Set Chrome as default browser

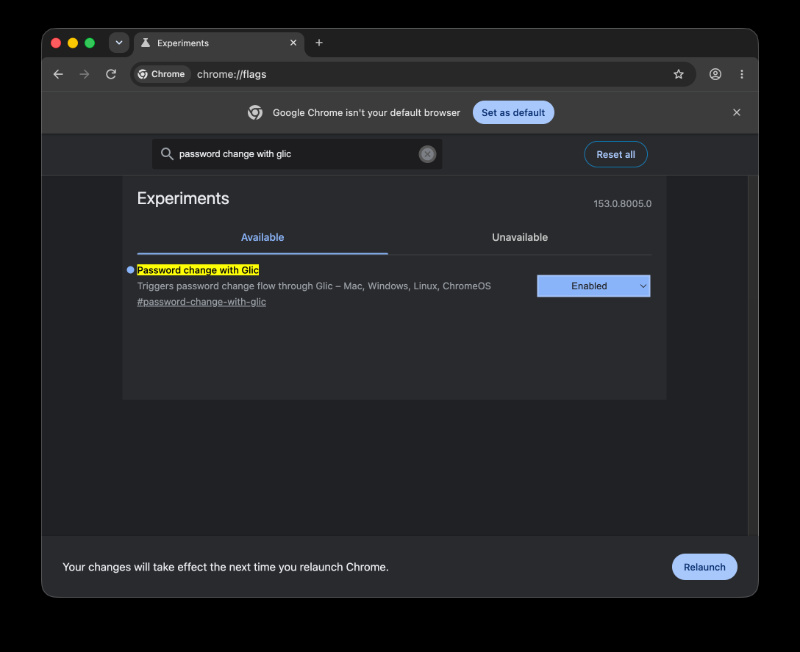[513, 113]
